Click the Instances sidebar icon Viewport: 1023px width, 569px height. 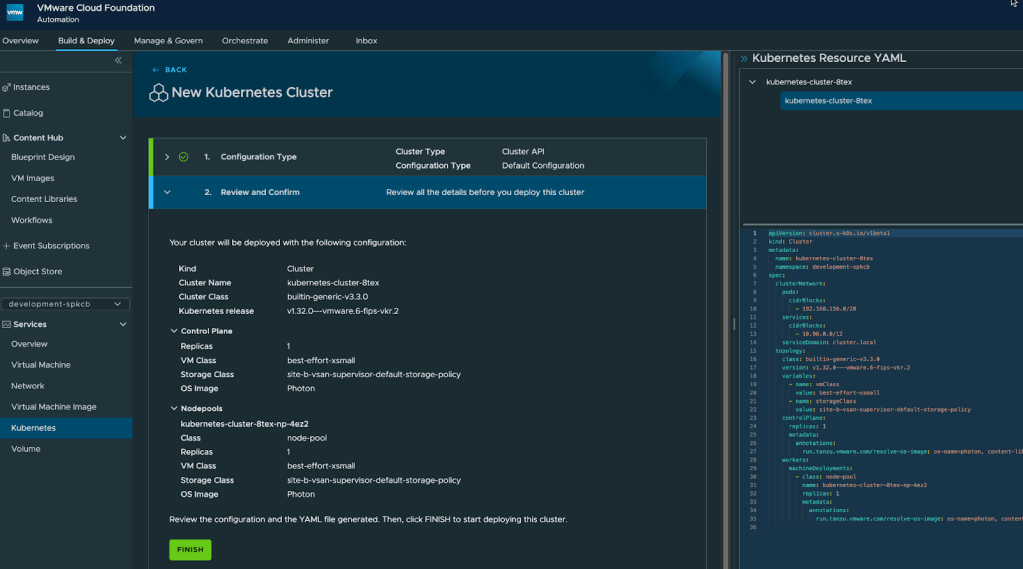(6, 87)
